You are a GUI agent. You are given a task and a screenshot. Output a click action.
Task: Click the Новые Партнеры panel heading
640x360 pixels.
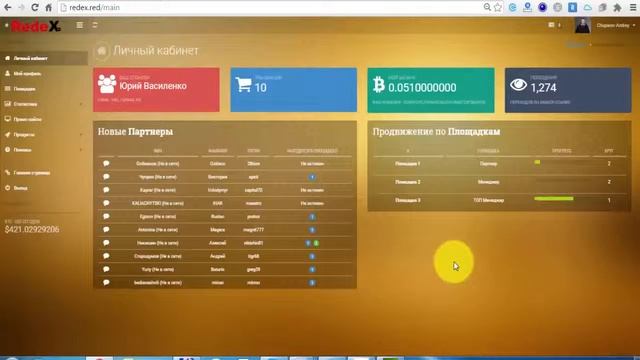135,131
